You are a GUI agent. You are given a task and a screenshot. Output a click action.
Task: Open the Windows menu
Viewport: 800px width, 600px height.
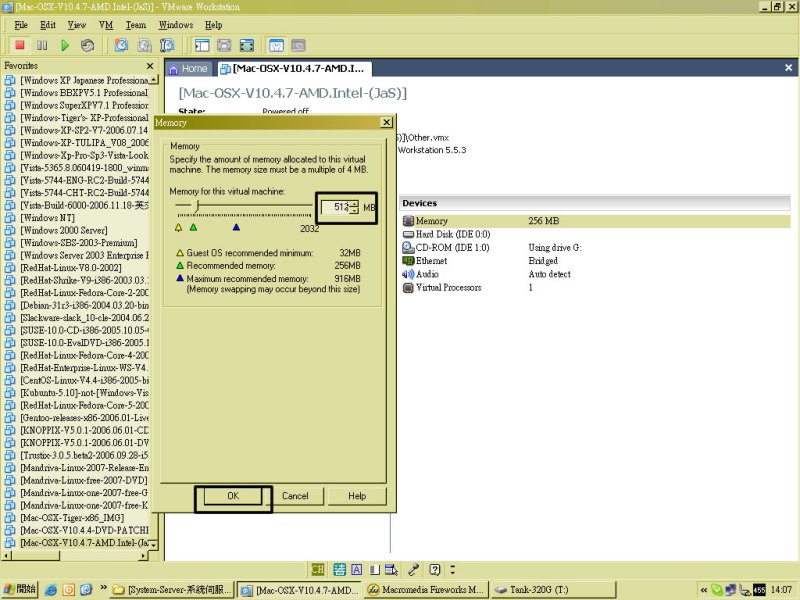point(176,25)
